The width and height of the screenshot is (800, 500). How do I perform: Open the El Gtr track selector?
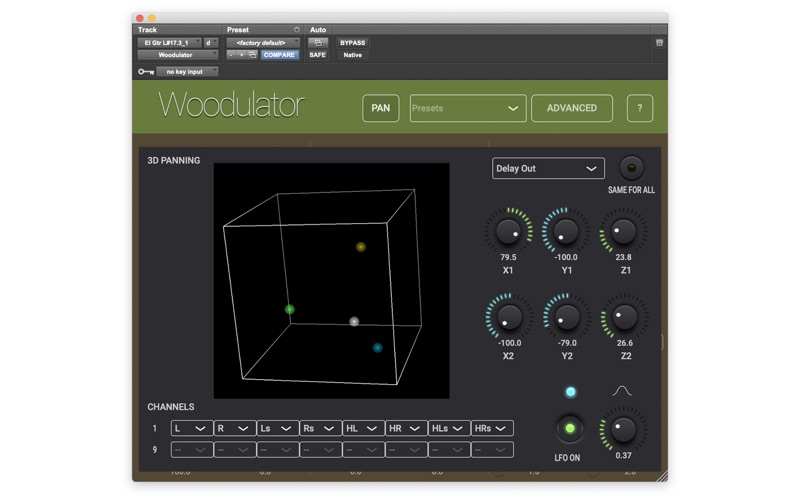tap(169, 43)
